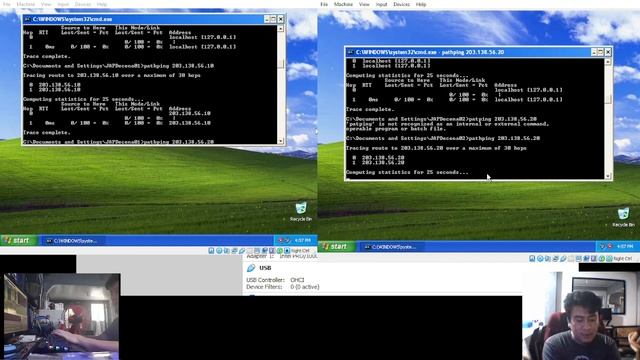Click network indicator in left VM status bar
640x360 pixels.
coord(234,251)
